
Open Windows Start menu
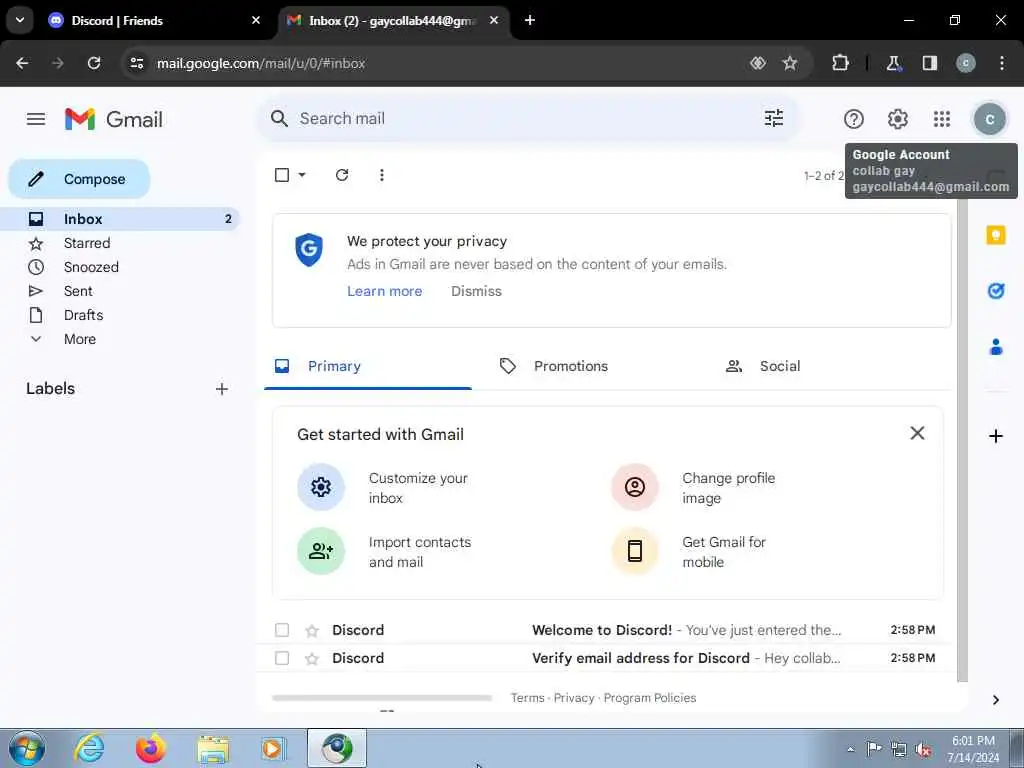pyautogui.click(x=27, y=748)
